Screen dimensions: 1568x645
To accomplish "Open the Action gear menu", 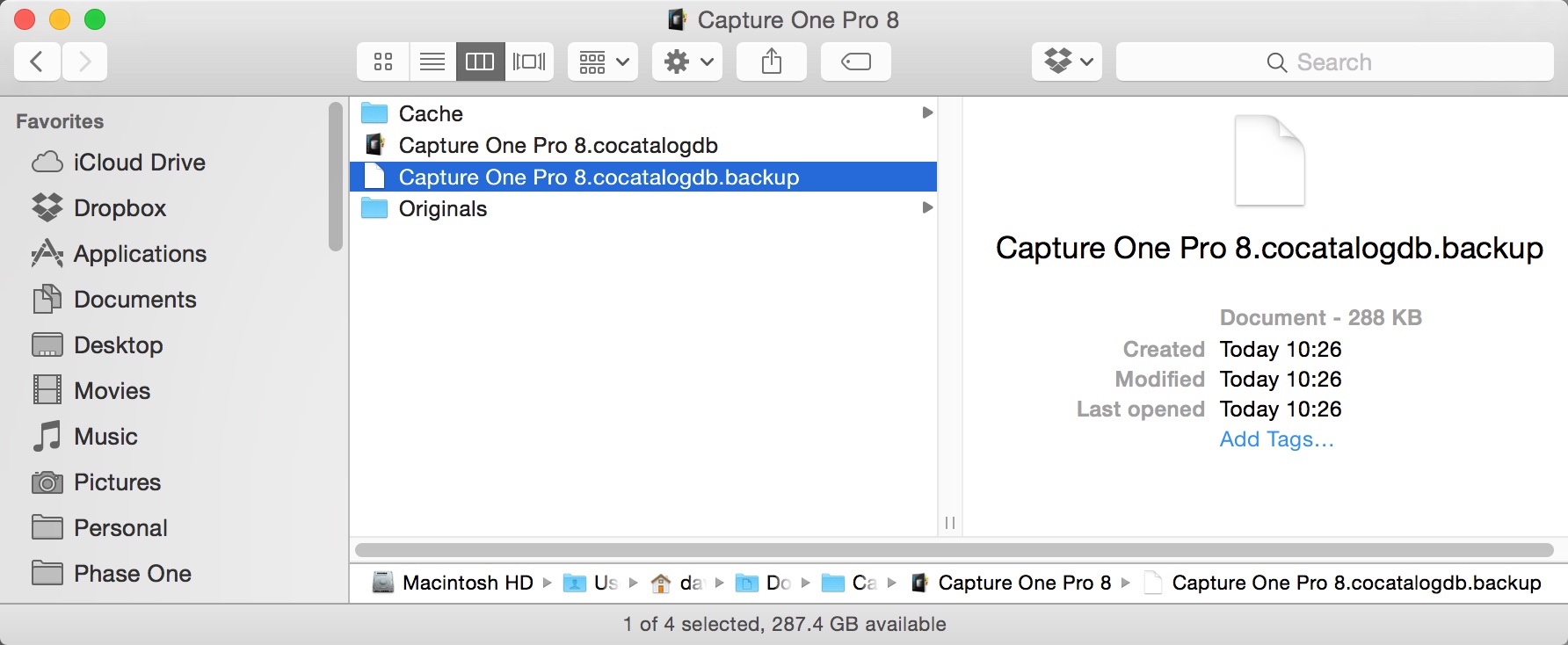I will (x=687, y=62).
